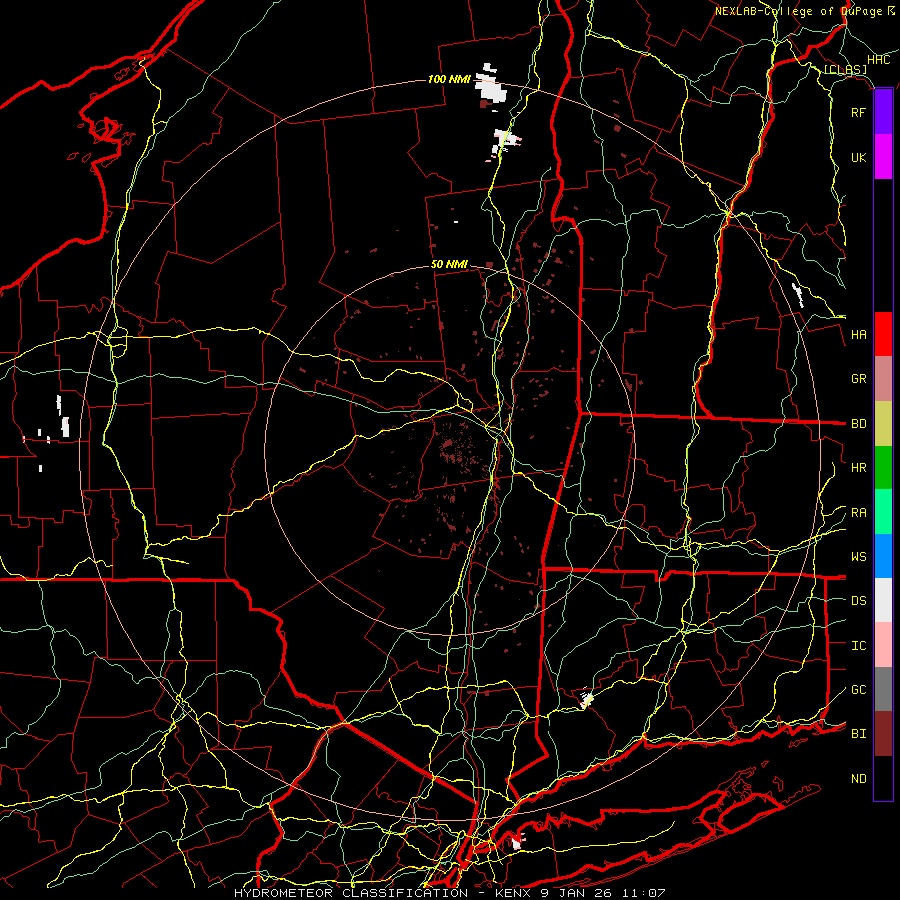Click the DS legend label
Image resolution: width=900 pixels, height=900 pixels.
(858, 601)
